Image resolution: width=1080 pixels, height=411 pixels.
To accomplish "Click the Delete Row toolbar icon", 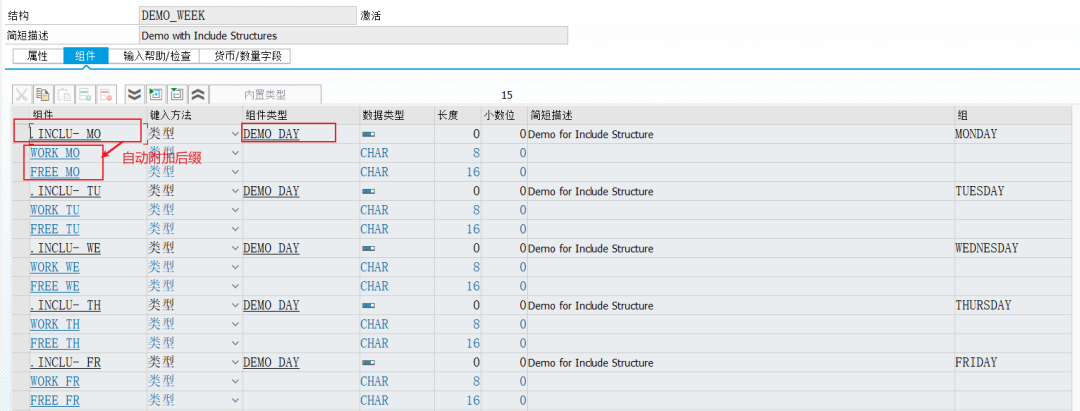I will point(106,94).
